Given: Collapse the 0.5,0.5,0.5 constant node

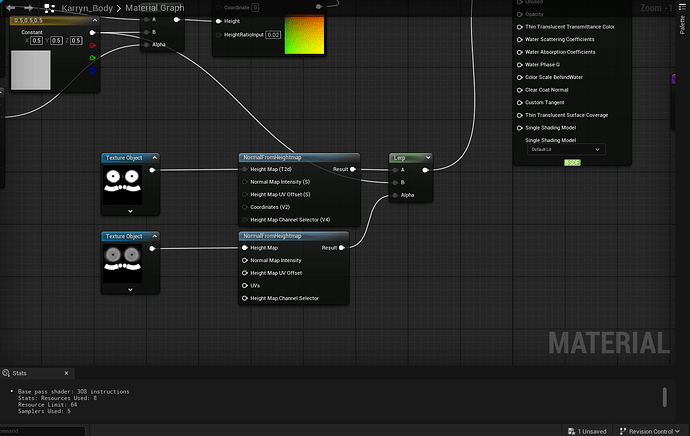Looking at the screenshot, I should click(x=95, y=20).
